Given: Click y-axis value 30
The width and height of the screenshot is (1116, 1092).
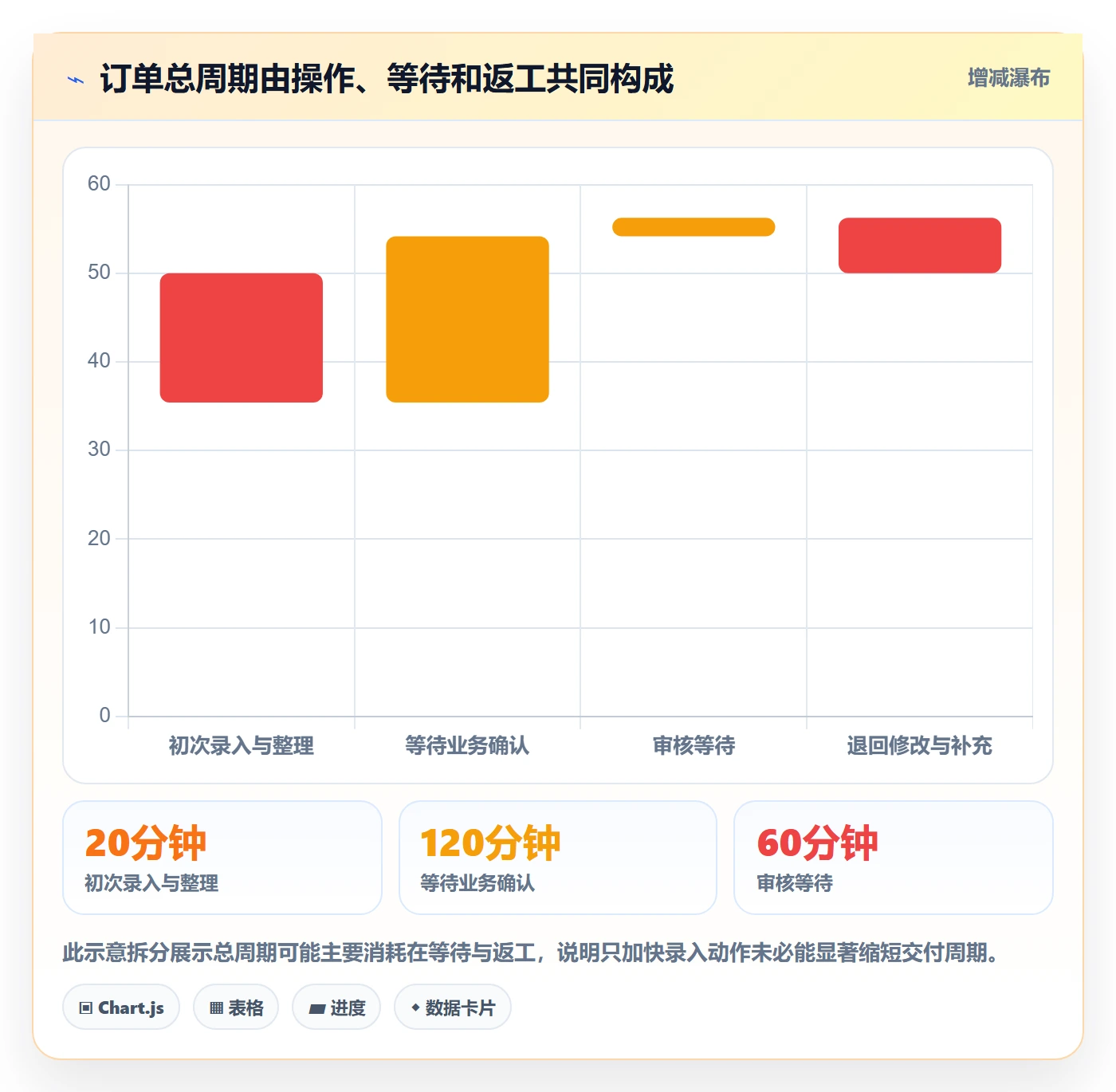Looking at the screenshot, I should point(99,450).
